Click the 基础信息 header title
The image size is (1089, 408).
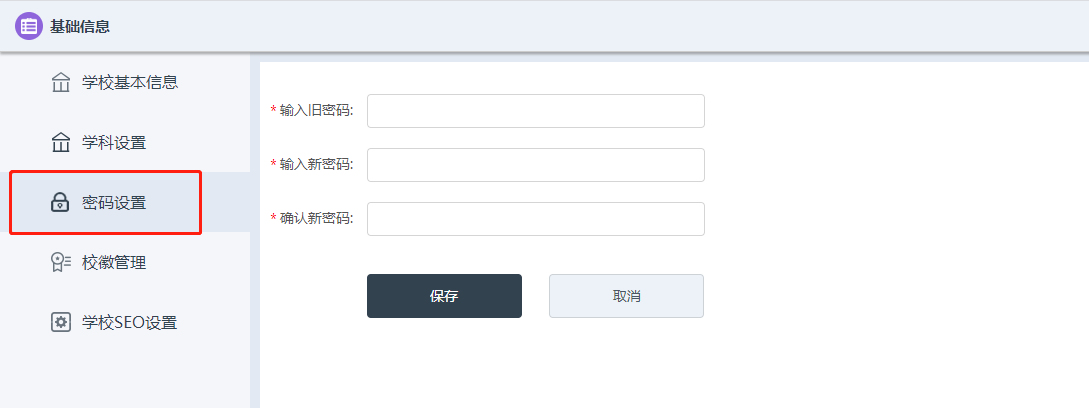pyautogui.click(x=80, y=27)
